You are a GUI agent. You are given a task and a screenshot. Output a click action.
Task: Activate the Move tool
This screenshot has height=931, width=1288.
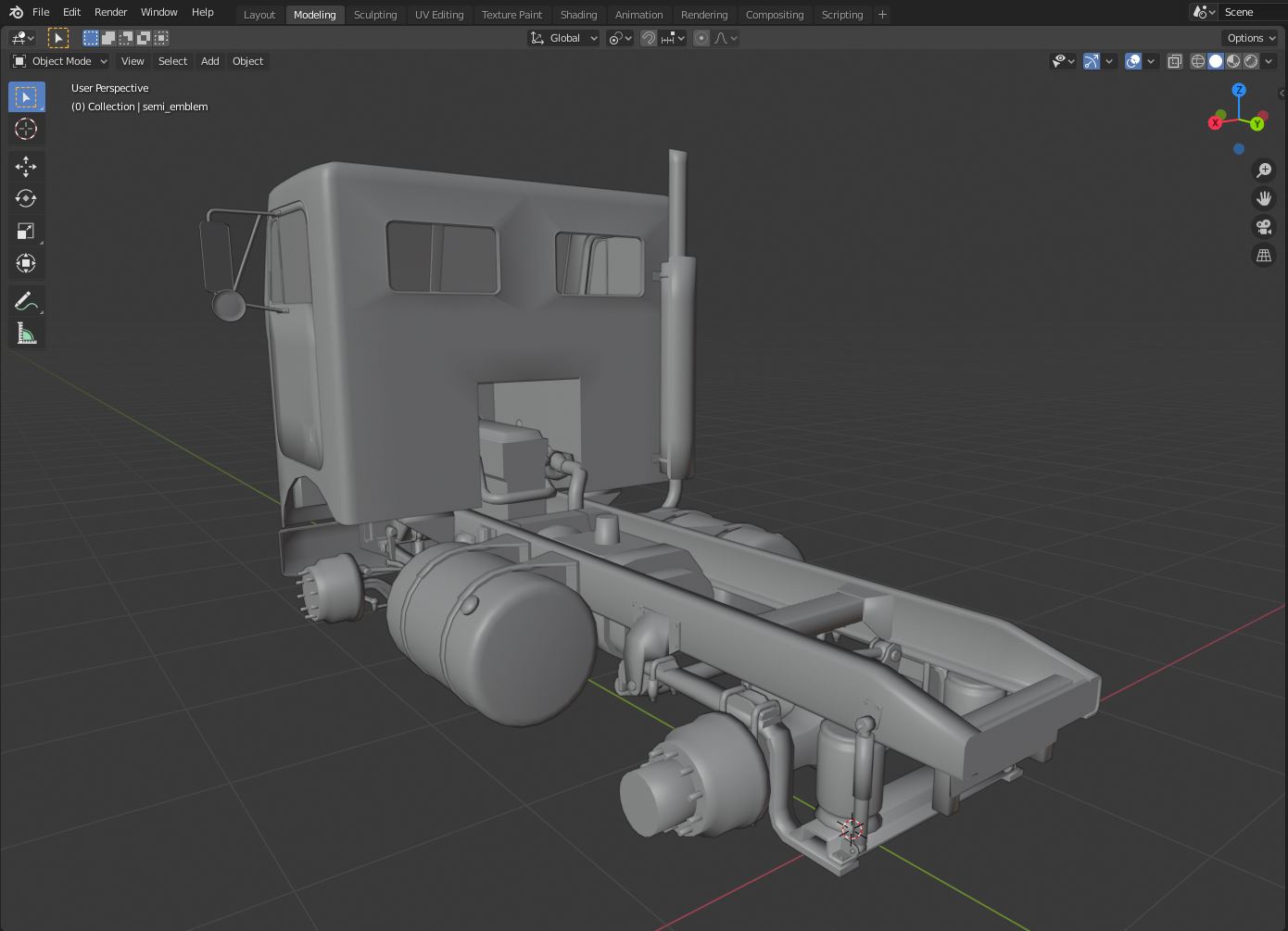(26, 167)
